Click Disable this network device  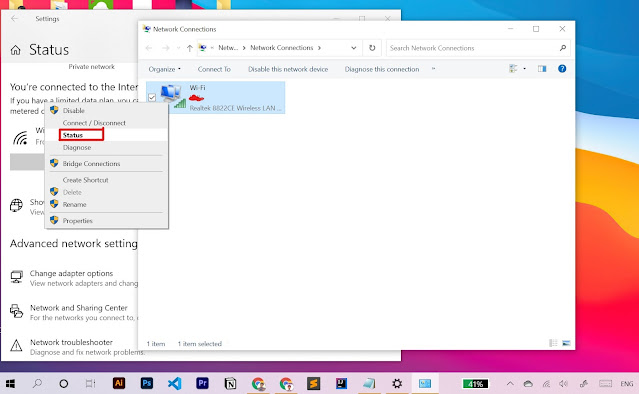pyautogui.click(x=288, y=69)
